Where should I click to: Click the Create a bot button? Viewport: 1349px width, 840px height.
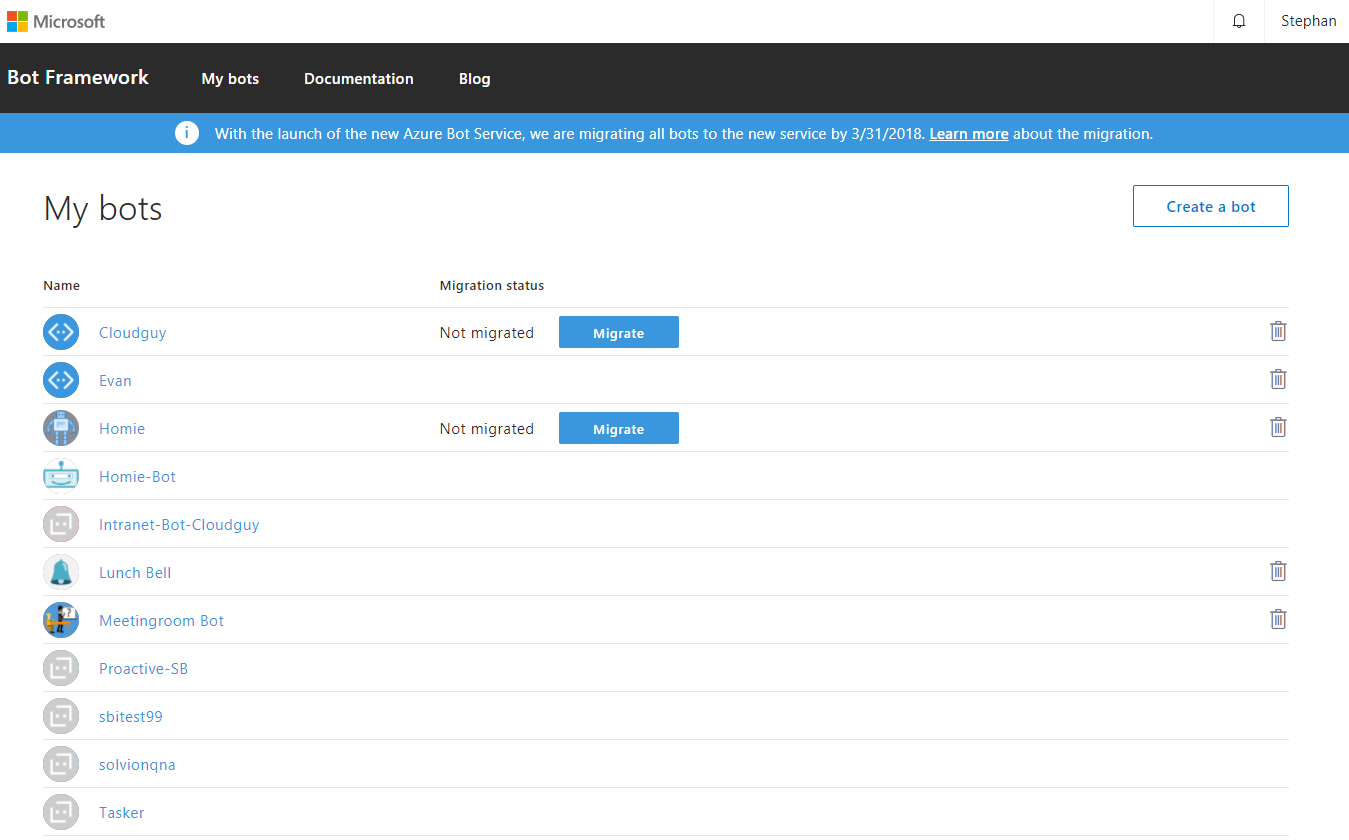point(1211,206)
